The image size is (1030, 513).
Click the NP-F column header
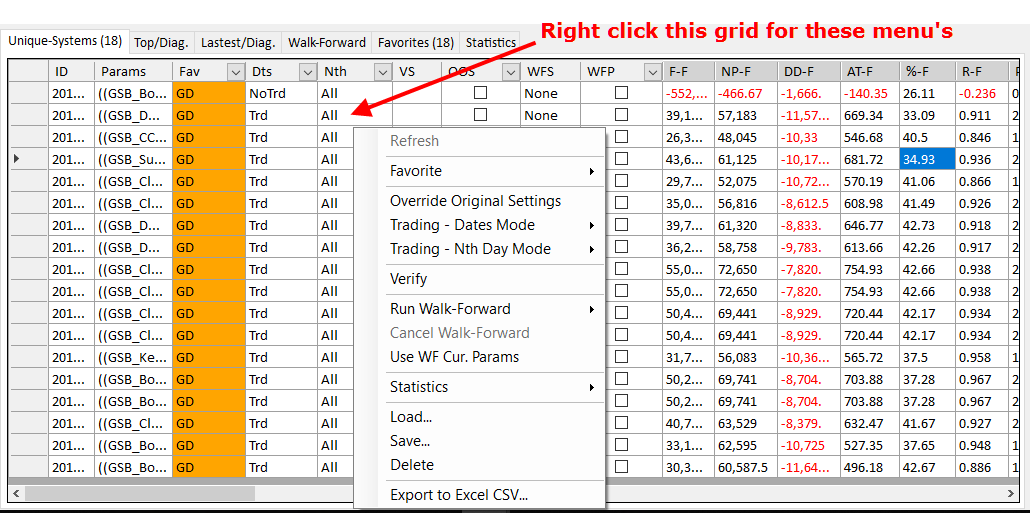741,72
